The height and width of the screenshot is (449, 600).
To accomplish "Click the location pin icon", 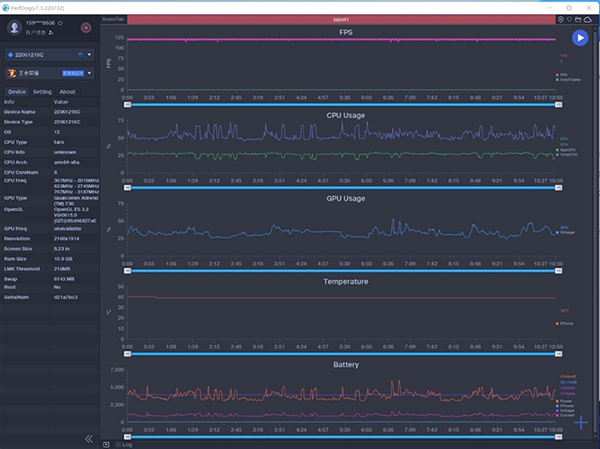I will tap(561, 19).
